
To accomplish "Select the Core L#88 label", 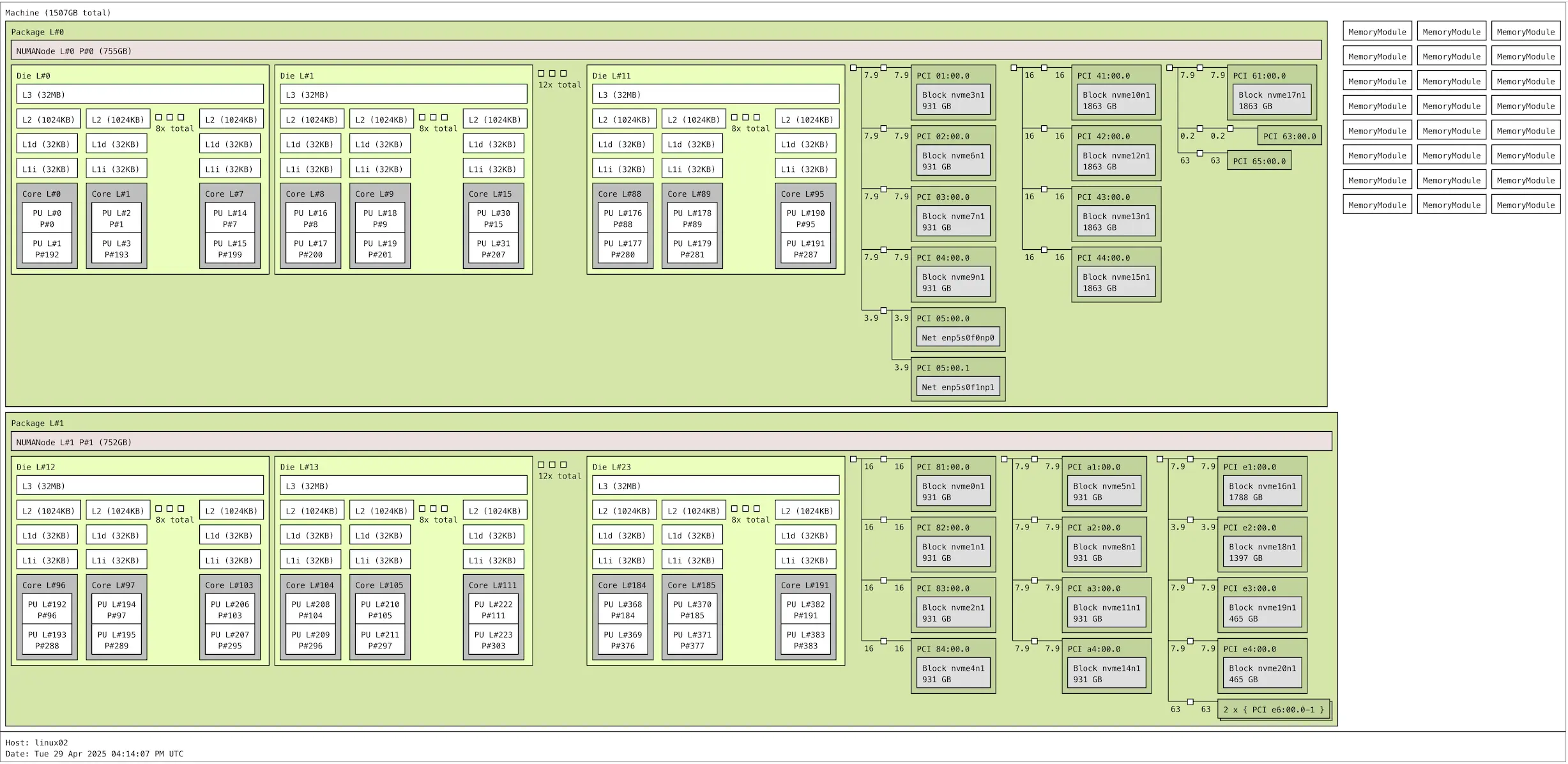I will point(620,194).
